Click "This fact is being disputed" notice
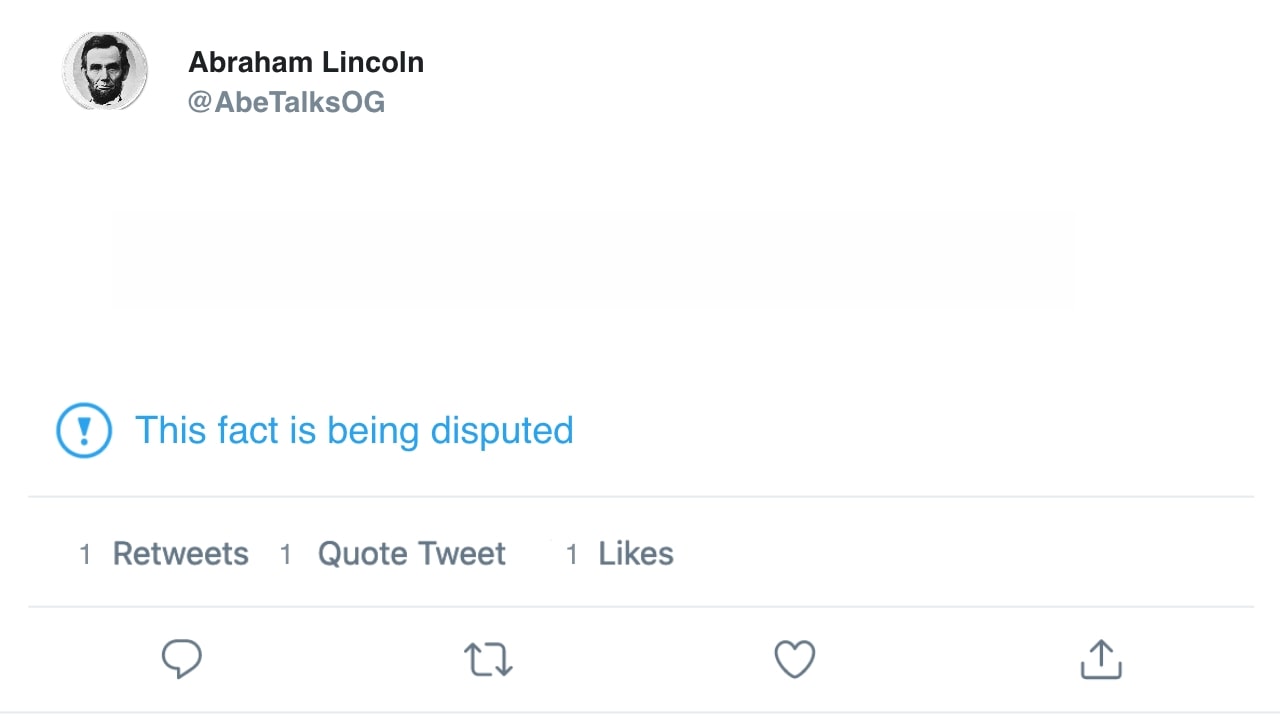The width and height of the screenshot is (1280, 720). pos(354,430)
